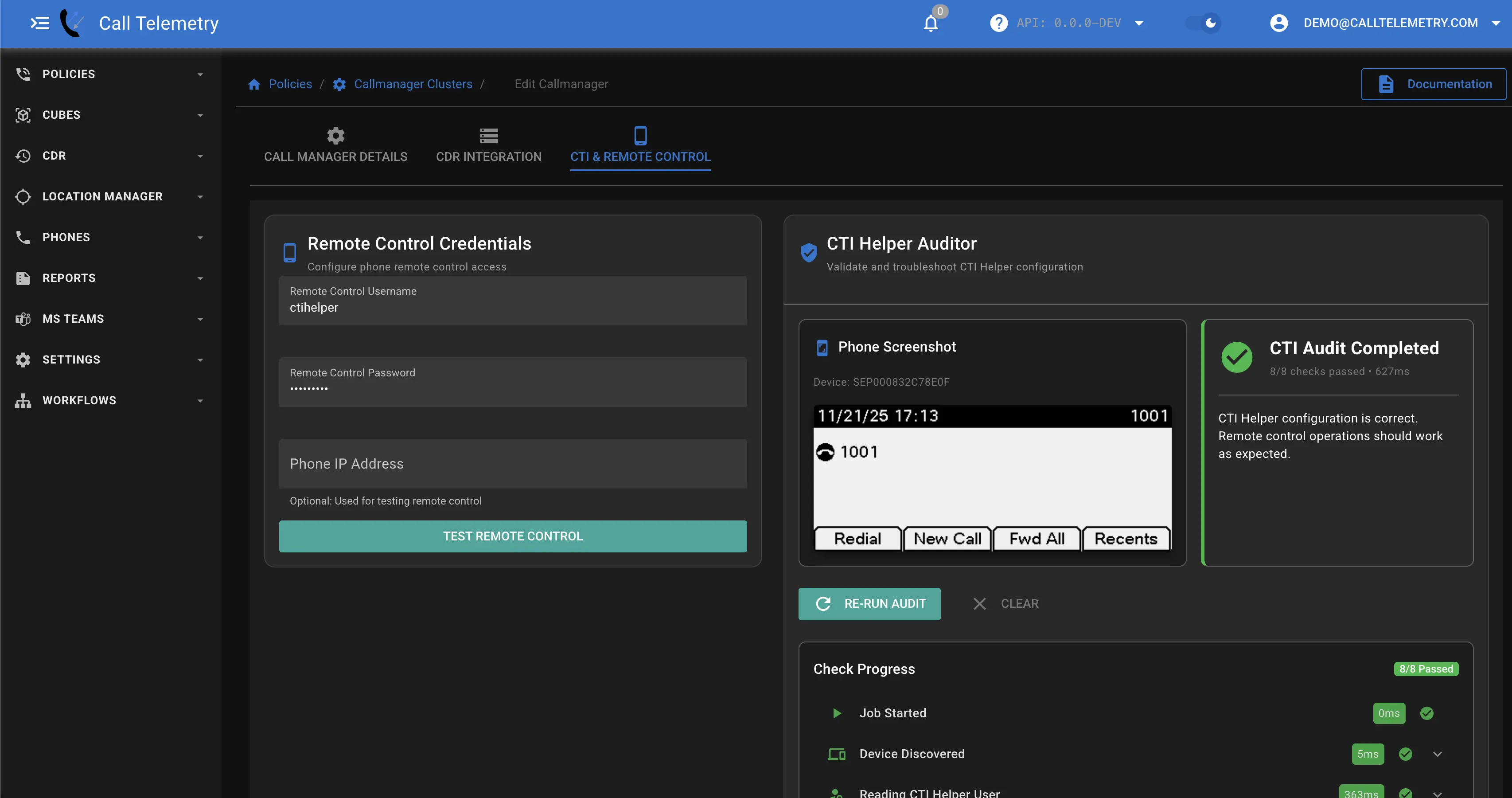Click the RE-RUN AUDIT button
The height and width of the screenshot is (798, 1512).
pos(869,604)
